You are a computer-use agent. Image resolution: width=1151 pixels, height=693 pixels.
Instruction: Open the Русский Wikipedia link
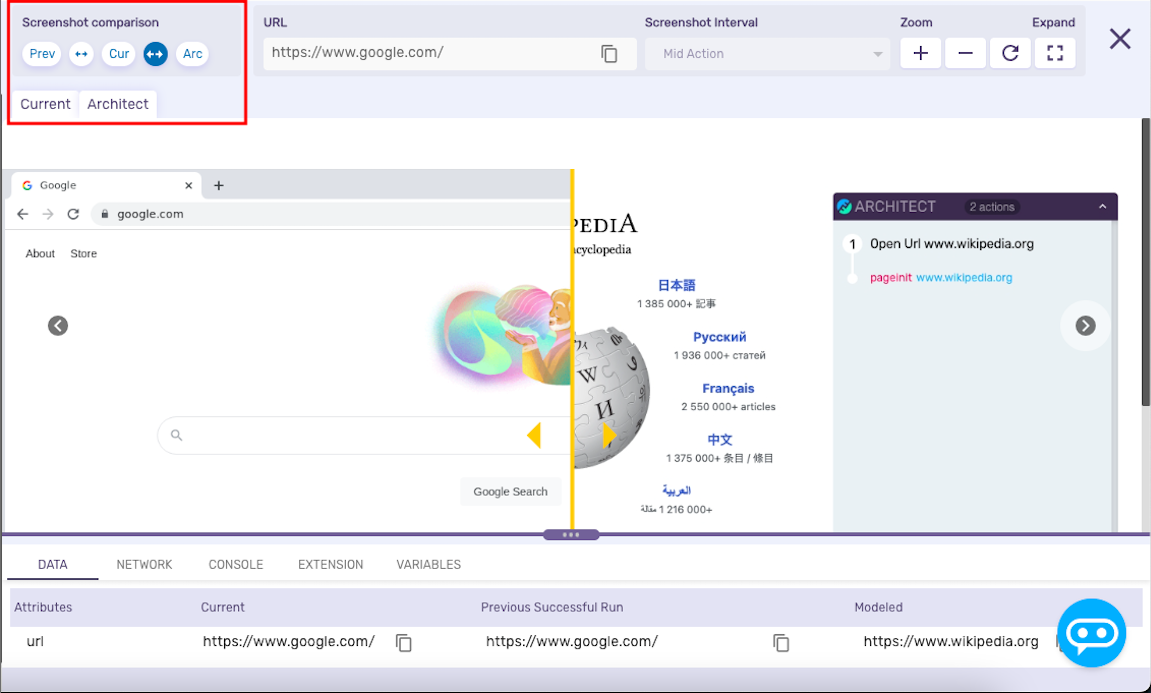pos(719,337)
